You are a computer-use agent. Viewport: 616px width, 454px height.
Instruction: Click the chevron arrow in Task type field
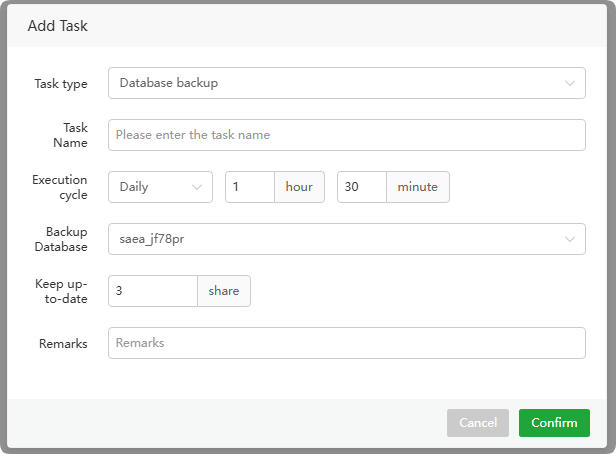[x=569, y=83]
